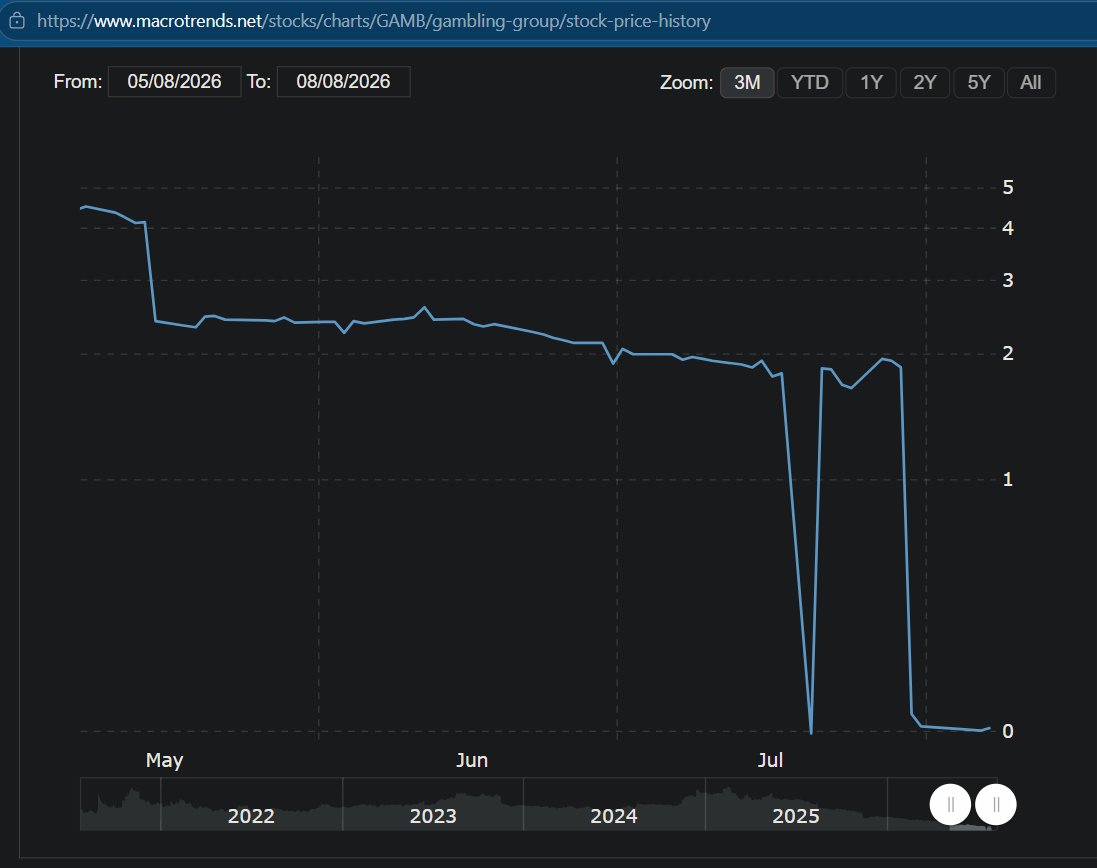This screenshot has width=1097, height=868.
Task: Click the Jul x-axis label
Action: click(770, 760)
